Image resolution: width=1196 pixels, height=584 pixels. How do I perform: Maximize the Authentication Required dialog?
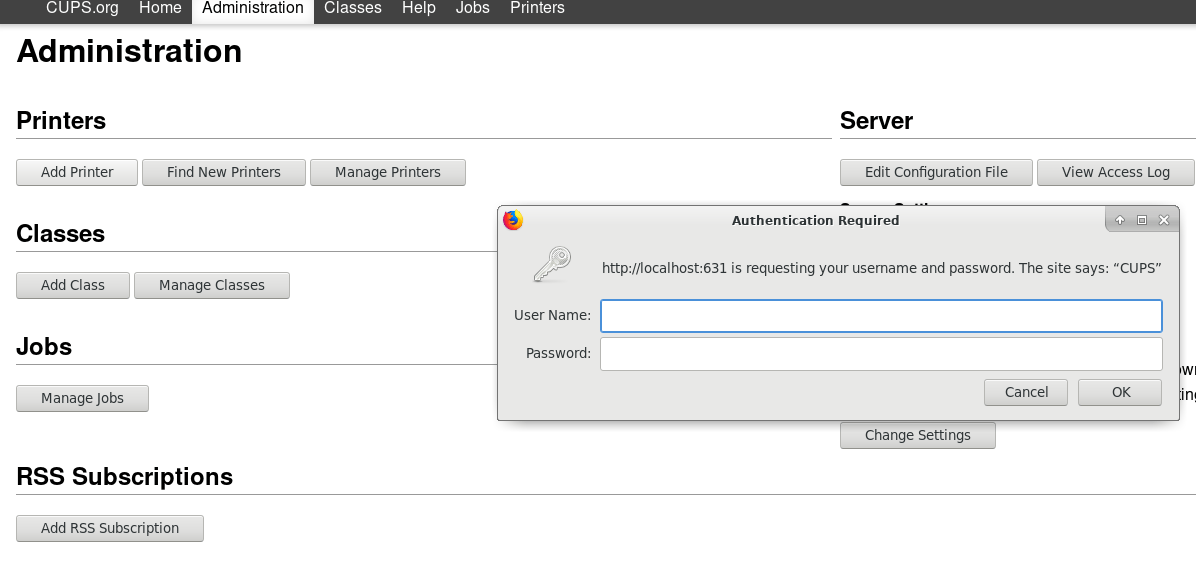(x=1142, y=220)
